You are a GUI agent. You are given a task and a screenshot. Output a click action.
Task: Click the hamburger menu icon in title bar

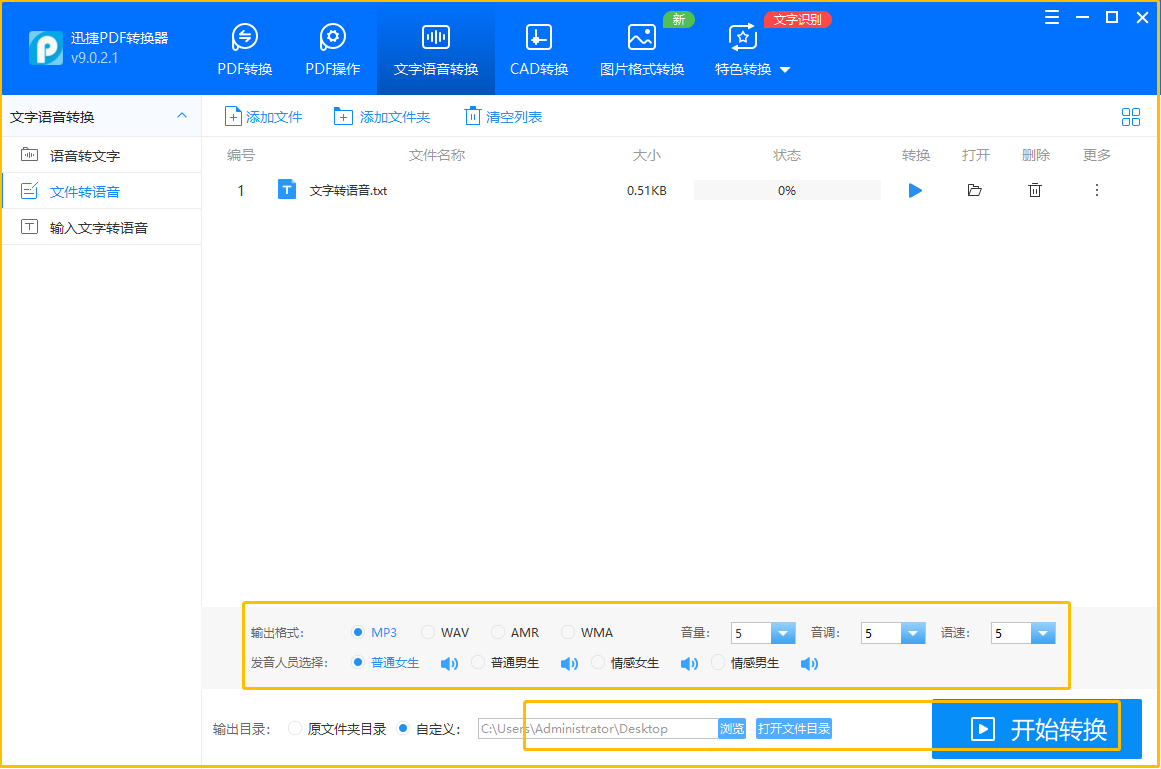(1051, 18)
